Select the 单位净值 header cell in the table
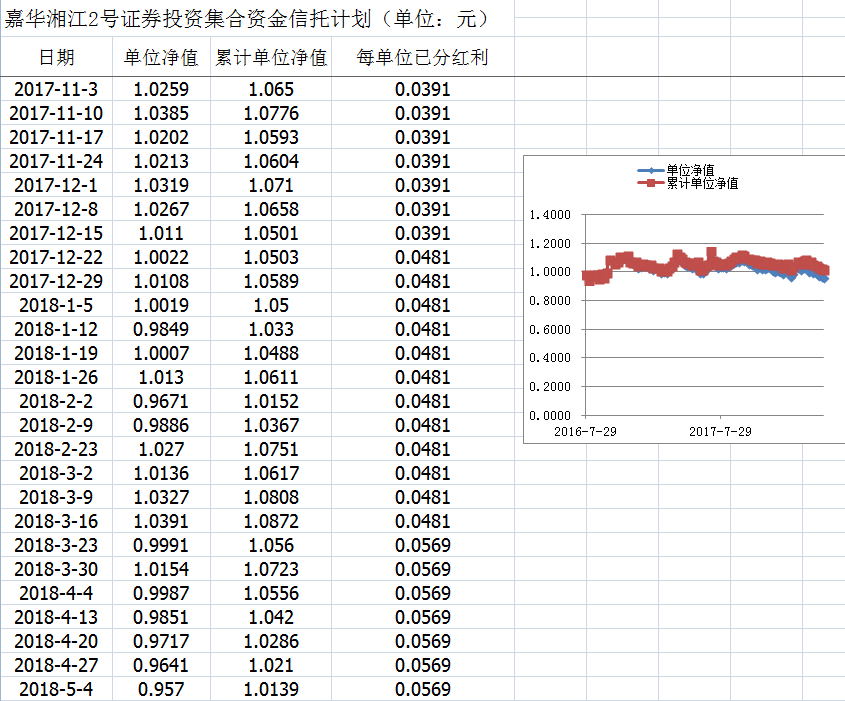This screenshot has width=845, height=701. click(161, 57)
